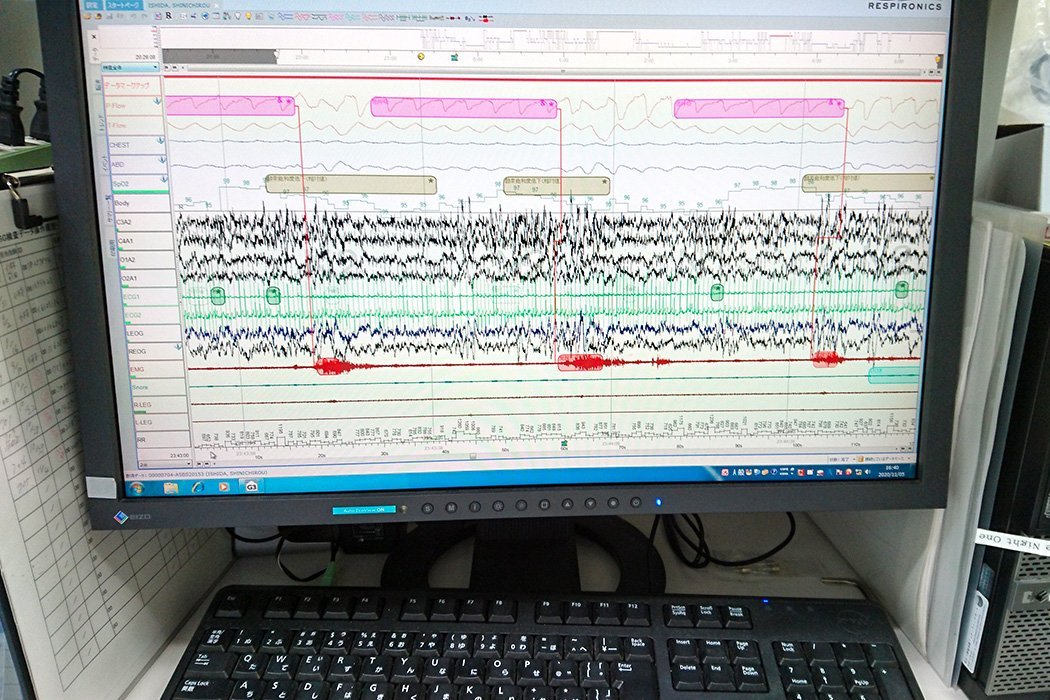Click the first page button beside time scale dropdown

[x=199, y=463]
